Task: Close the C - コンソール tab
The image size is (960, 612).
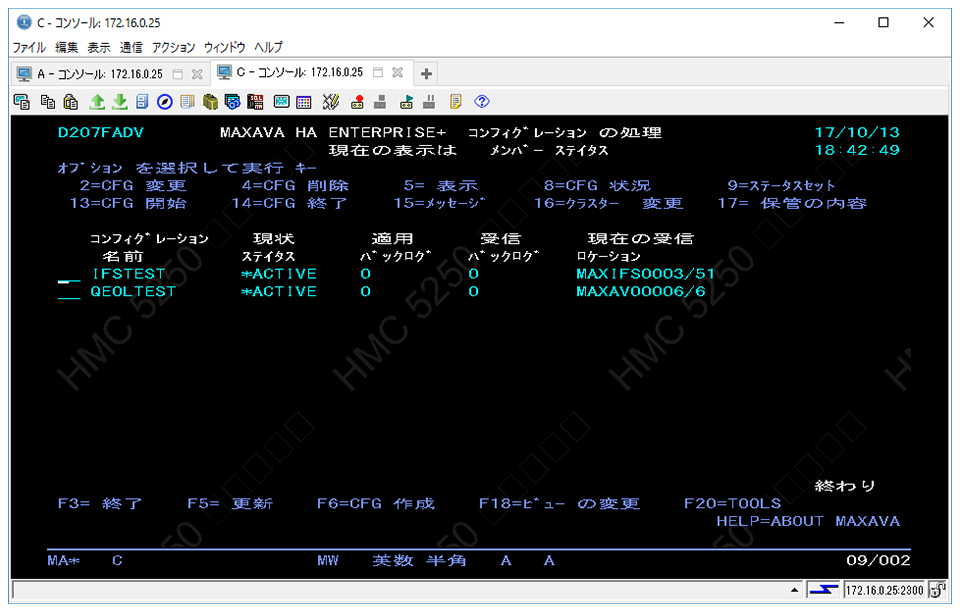Action: 397,73
